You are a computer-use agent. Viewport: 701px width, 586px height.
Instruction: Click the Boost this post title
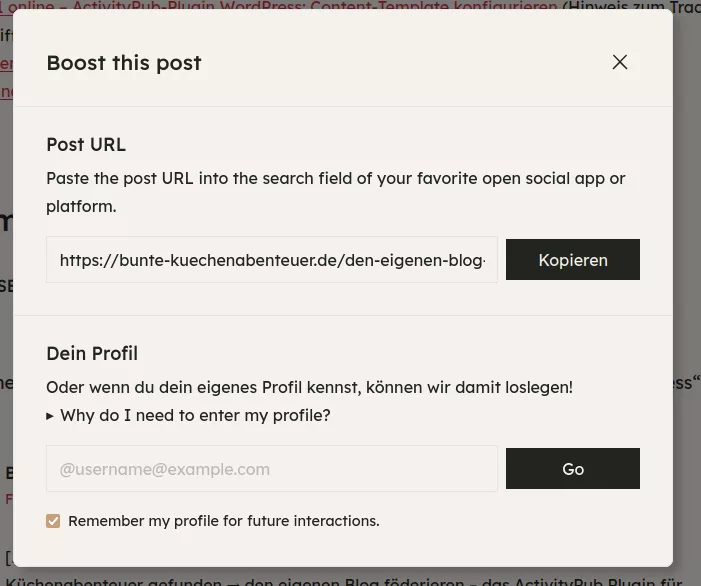coord(124,62)
